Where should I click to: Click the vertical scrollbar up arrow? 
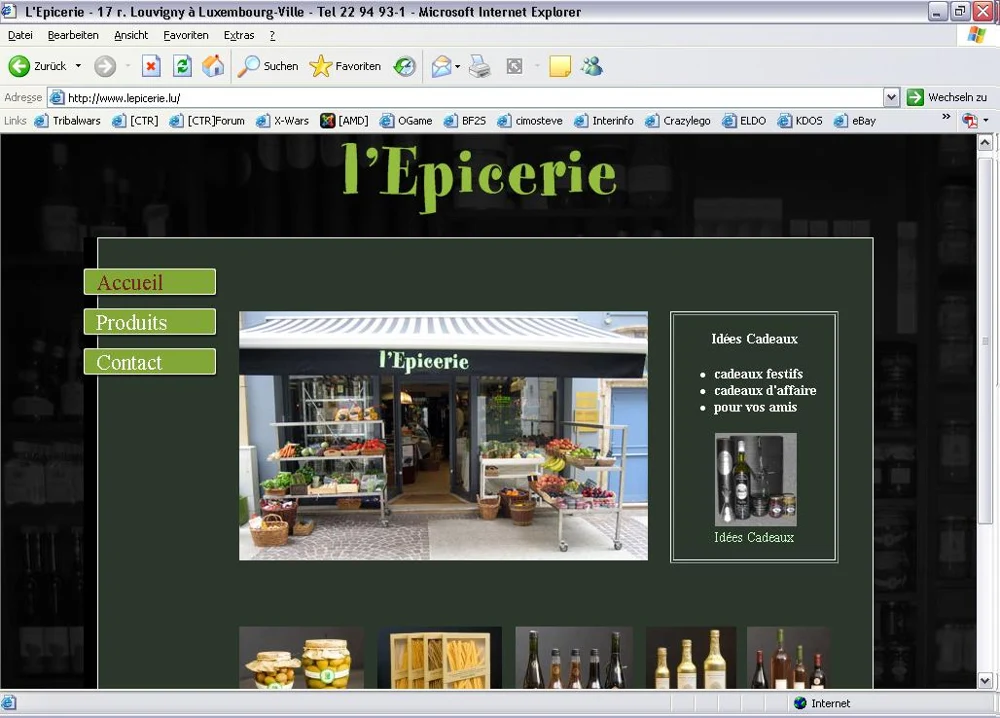click(x=985, y=143)
